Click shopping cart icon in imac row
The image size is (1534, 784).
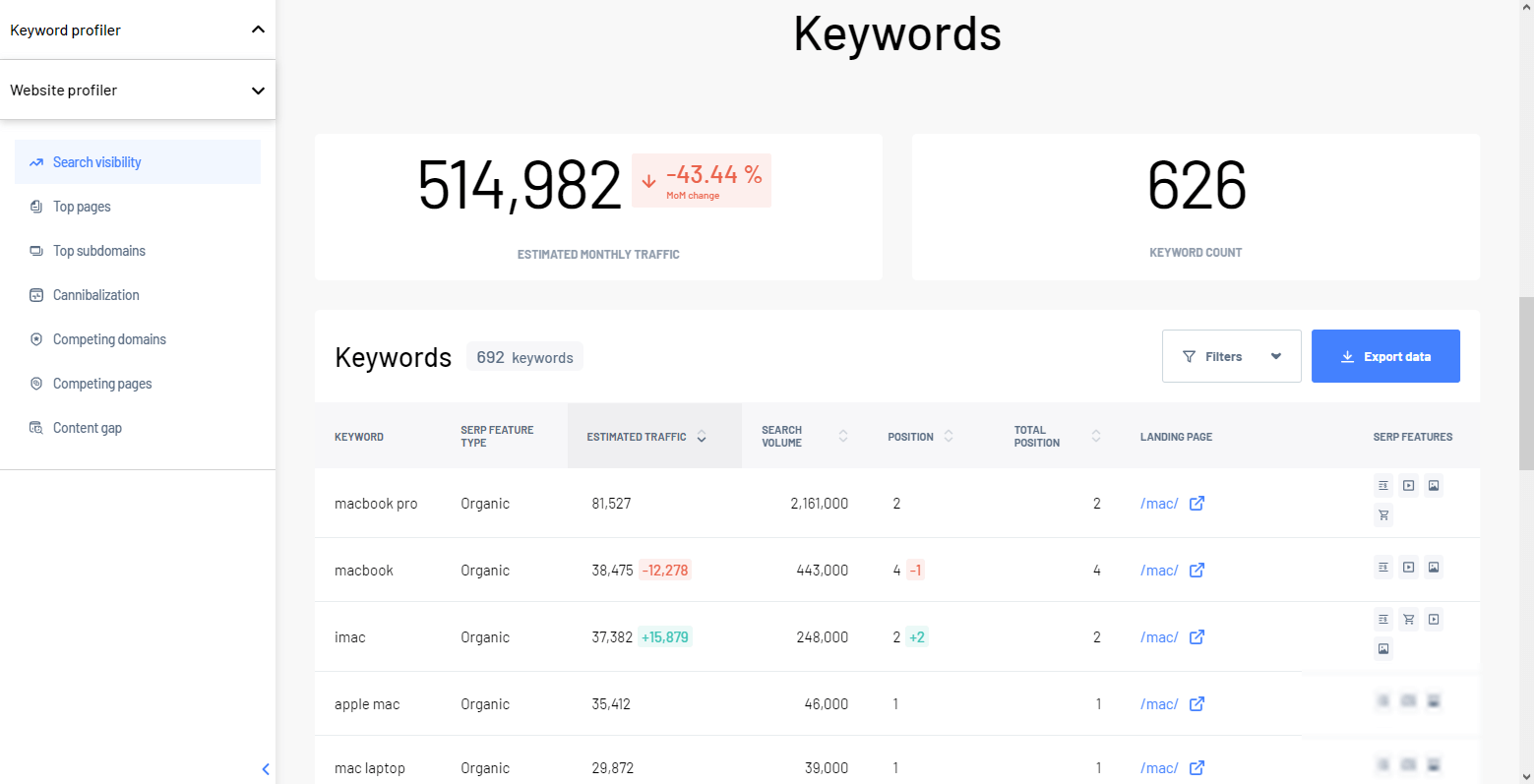1409,619
